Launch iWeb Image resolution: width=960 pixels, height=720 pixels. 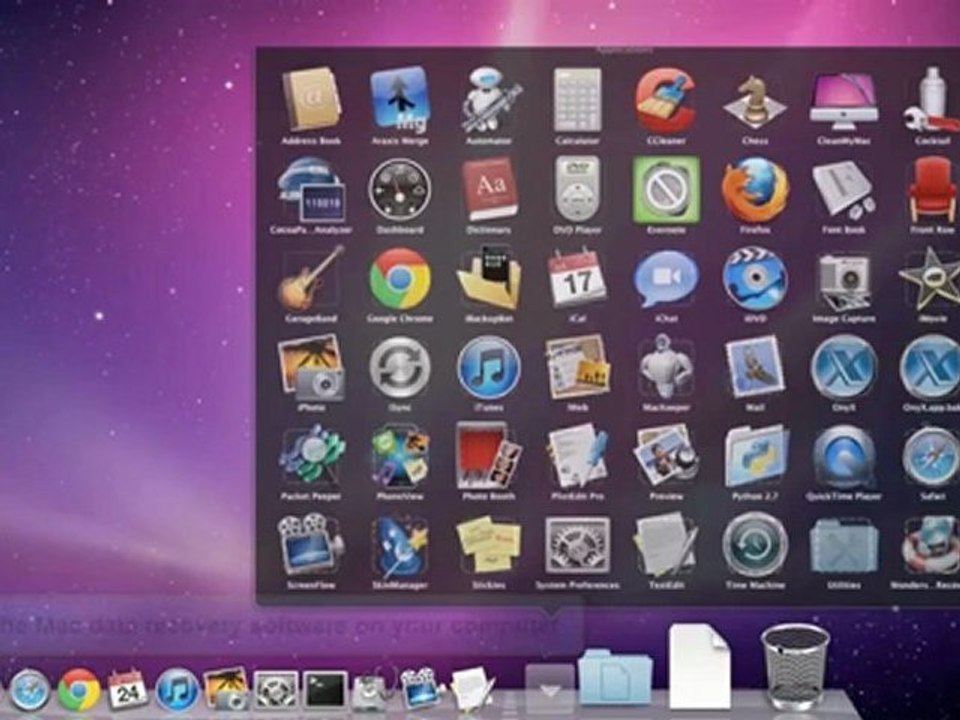577,367
